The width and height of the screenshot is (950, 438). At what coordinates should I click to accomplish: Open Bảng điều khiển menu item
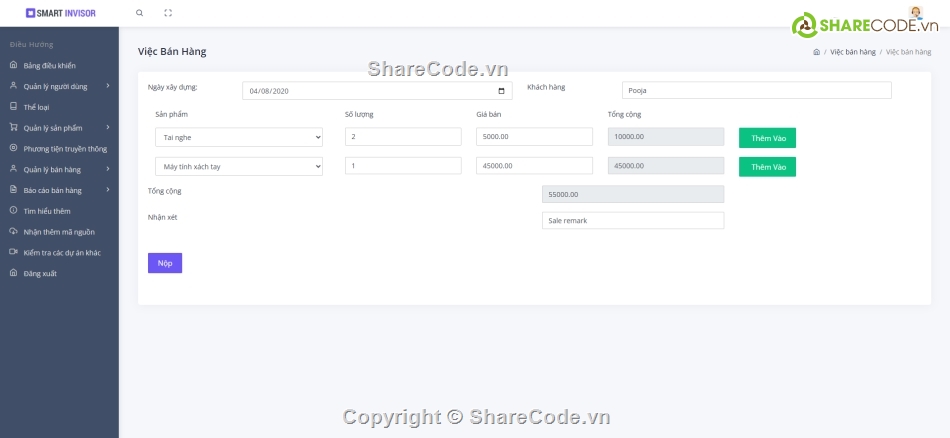point(49,65)
